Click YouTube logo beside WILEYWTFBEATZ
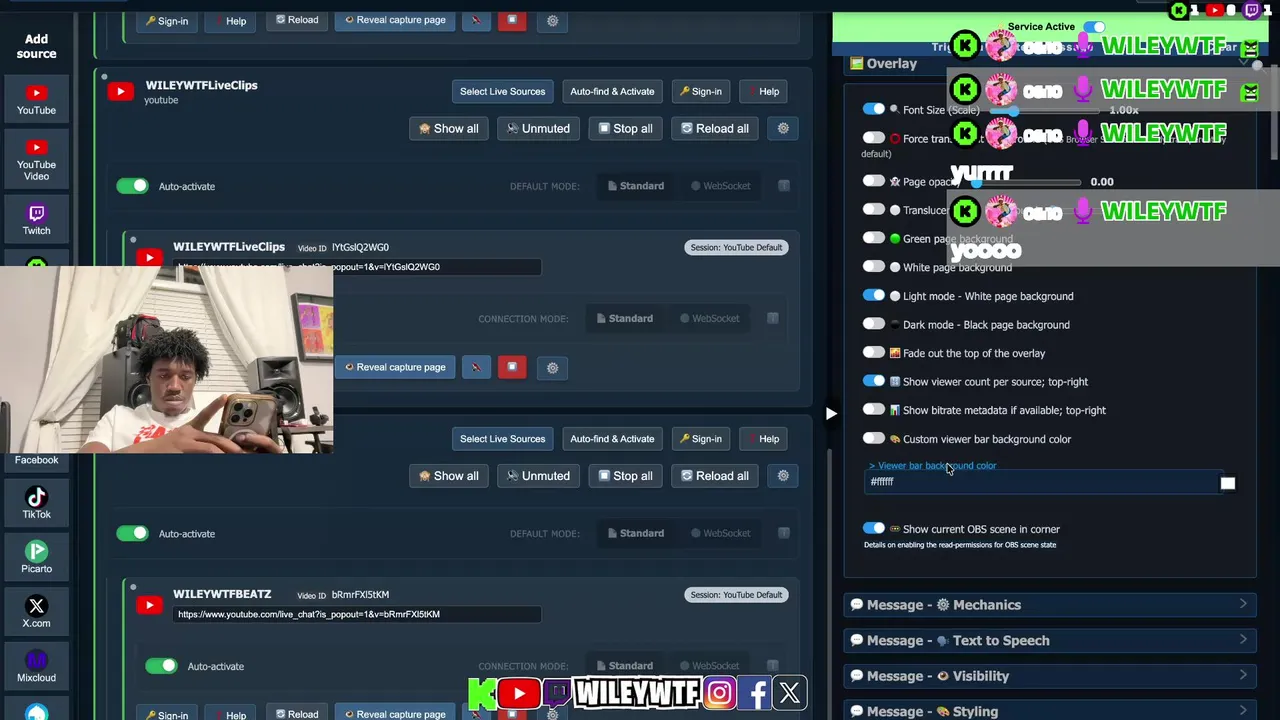Viewport: 1280px width, 720px height. 150,604
